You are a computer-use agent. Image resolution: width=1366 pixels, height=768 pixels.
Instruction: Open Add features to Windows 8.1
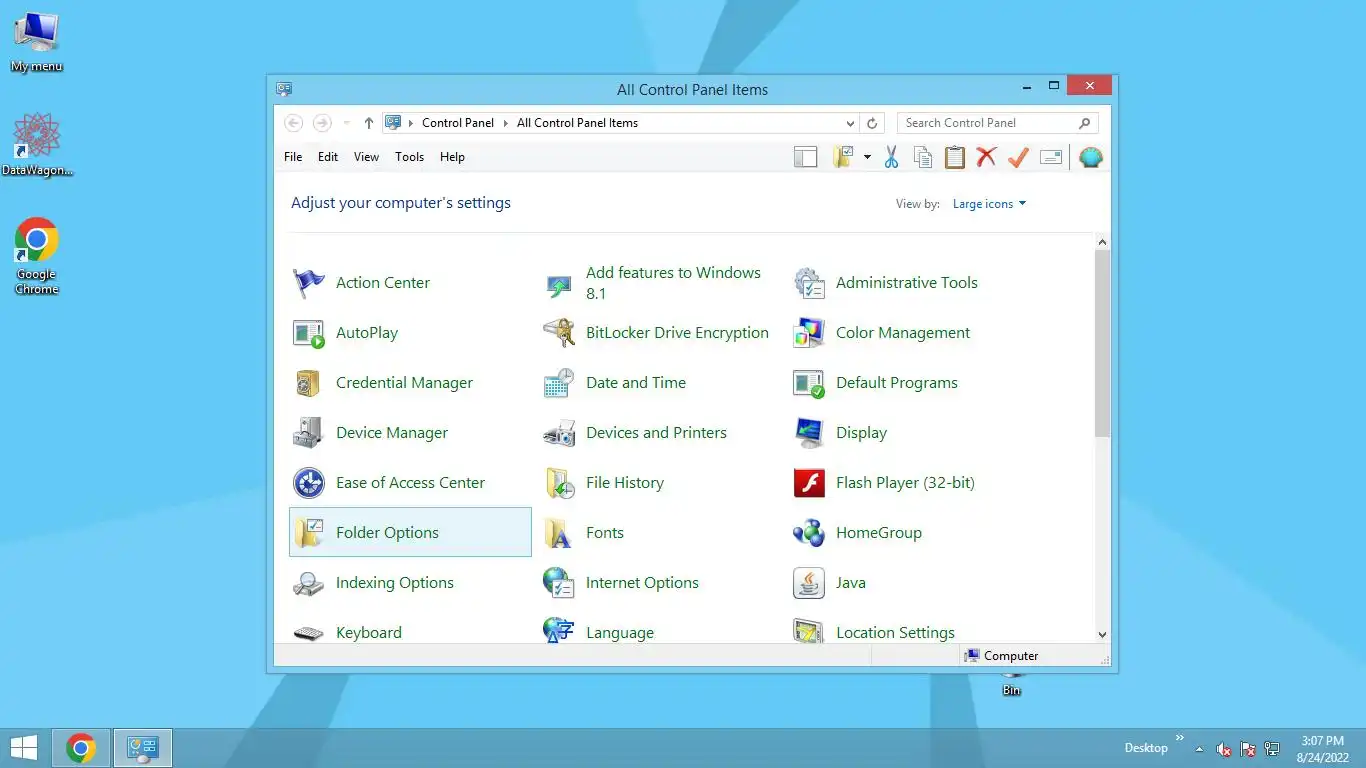[652, 283]
